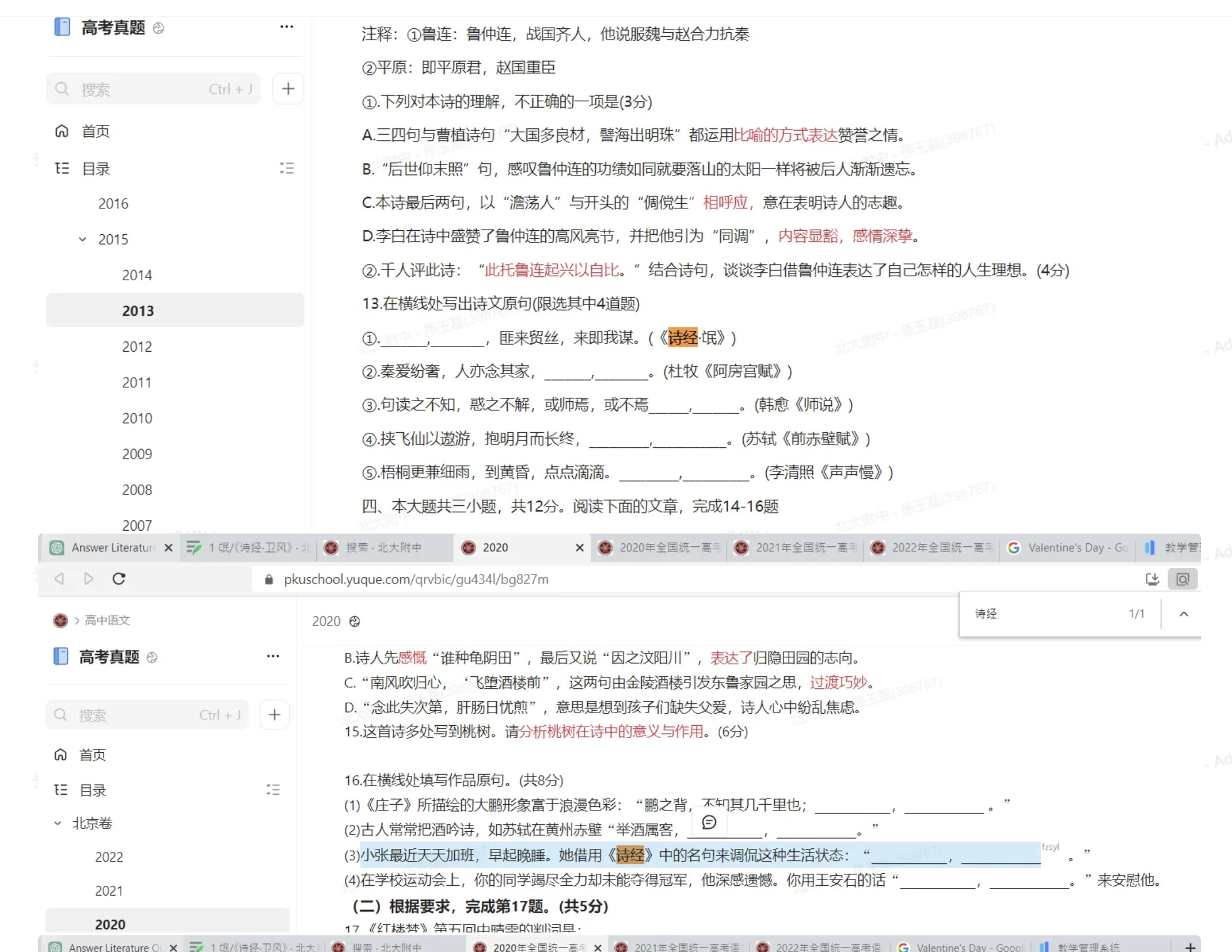Open the find-in-page icon near the address bar

[1182, 579]
